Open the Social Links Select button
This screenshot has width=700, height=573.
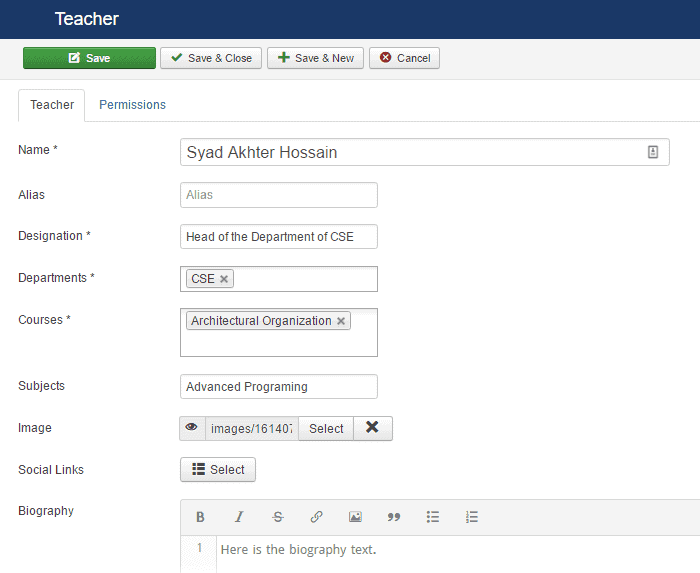click(x=218, y=470)
